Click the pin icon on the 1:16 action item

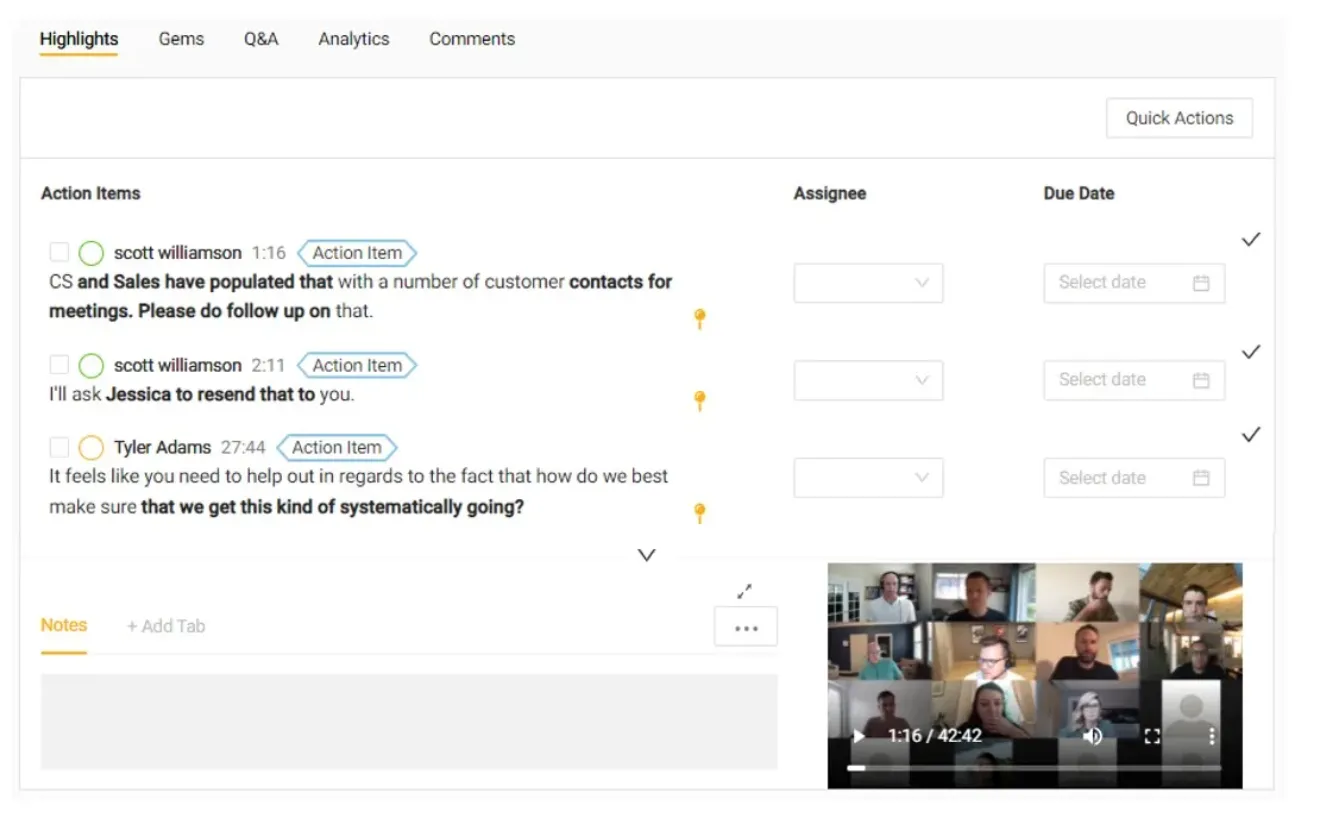click(x=700, y=318)
